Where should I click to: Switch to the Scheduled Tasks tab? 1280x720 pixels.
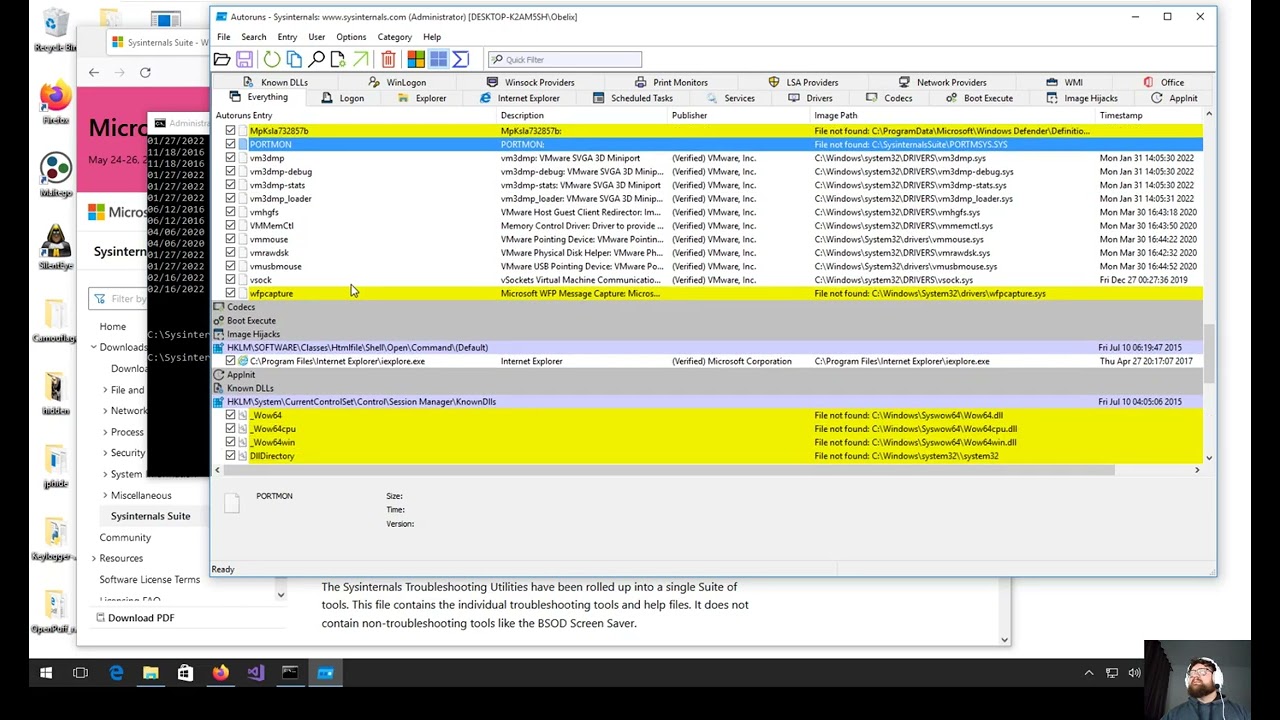point(632,98)
